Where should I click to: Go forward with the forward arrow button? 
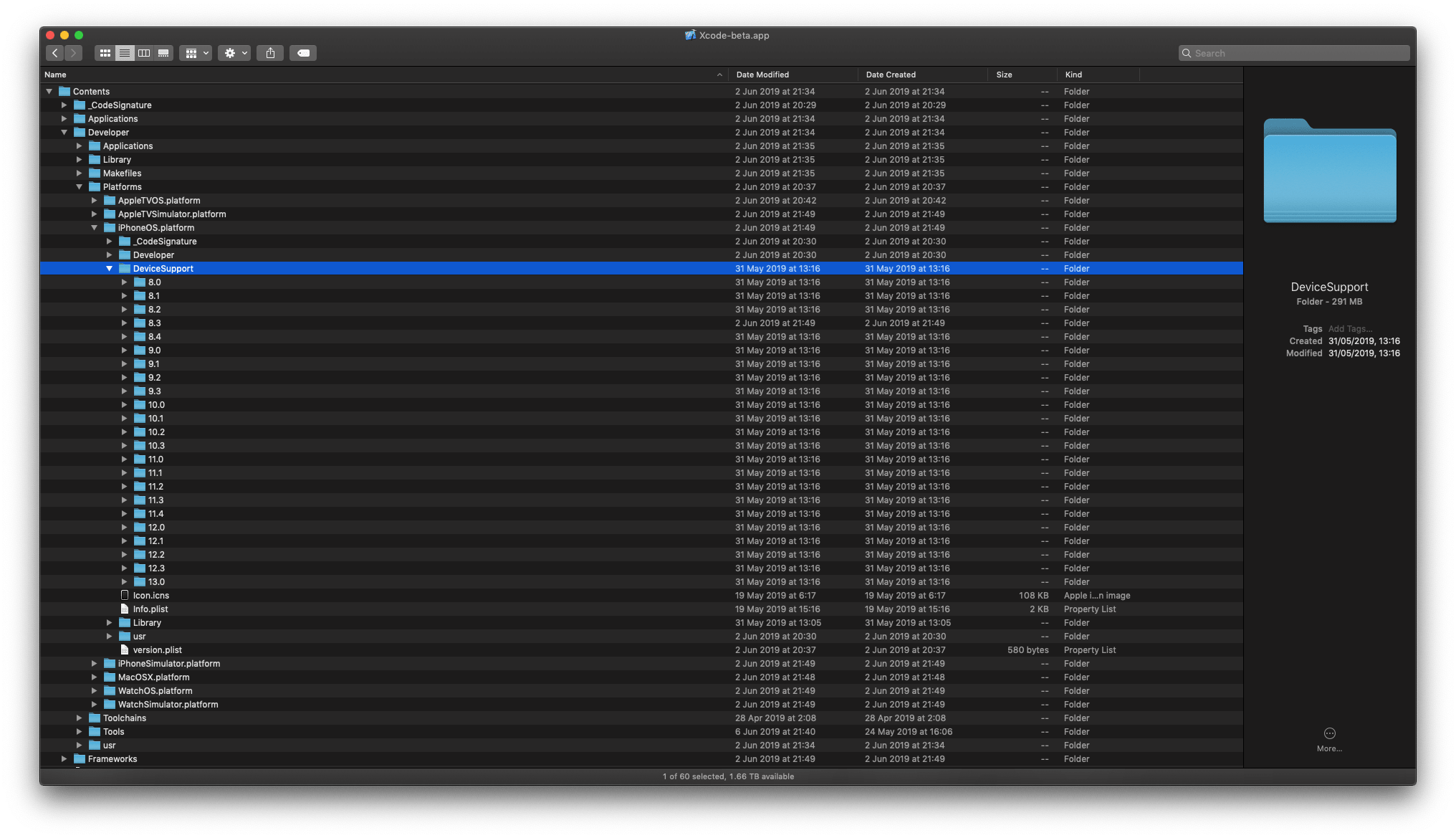point(74,53)
